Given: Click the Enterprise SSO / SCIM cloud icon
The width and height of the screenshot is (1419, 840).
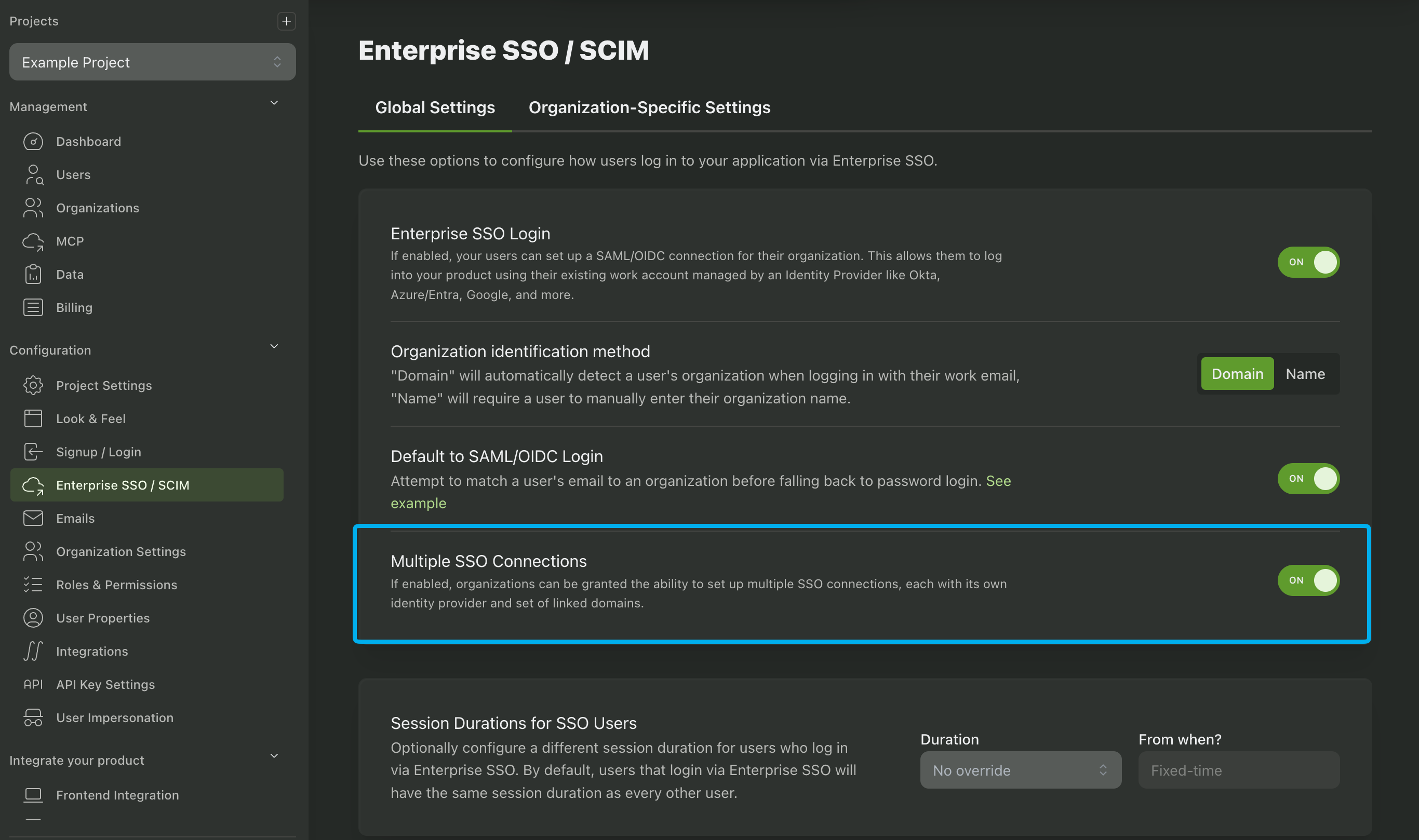Looking at the screenshot, I should click(33, 485).
